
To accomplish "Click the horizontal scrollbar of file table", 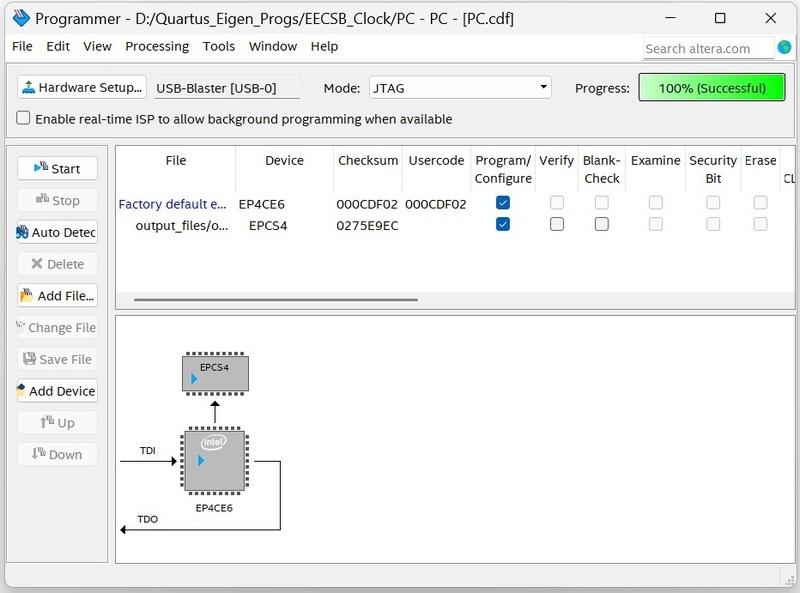I will (x=276, y=300).
